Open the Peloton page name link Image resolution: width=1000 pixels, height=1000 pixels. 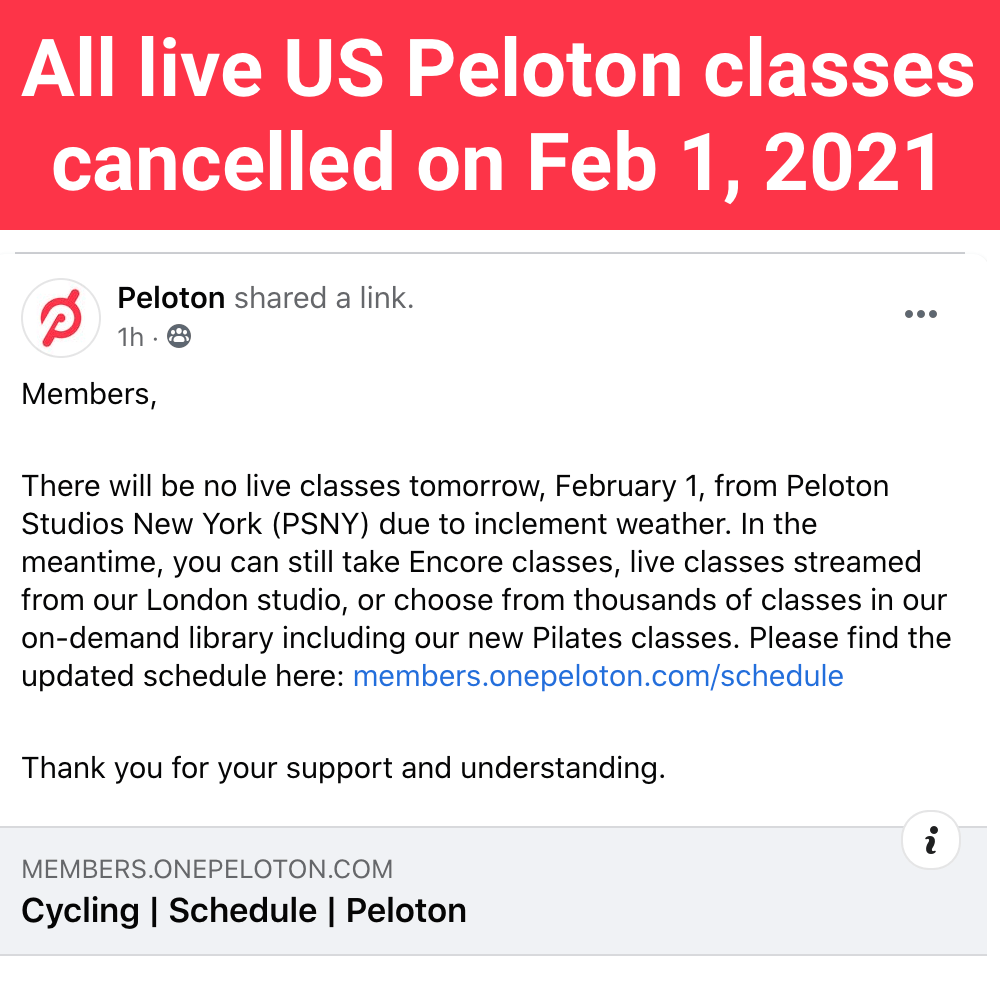(x=171, y=298)
